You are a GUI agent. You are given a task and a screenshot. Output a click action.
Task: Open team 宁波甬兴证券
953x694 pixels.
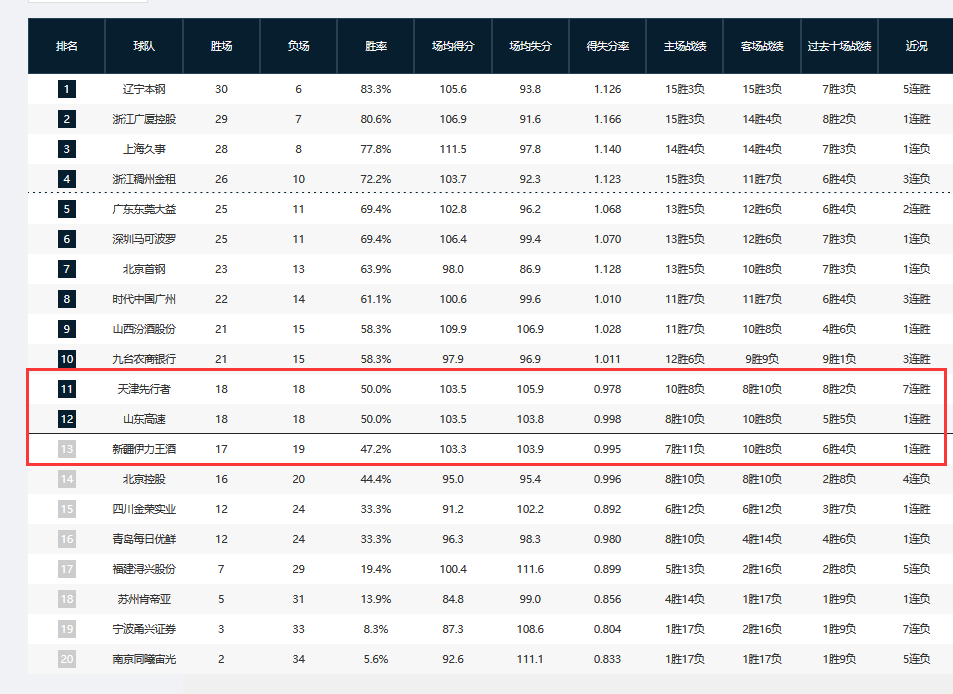pyautogui.click(x=144, y=629)
